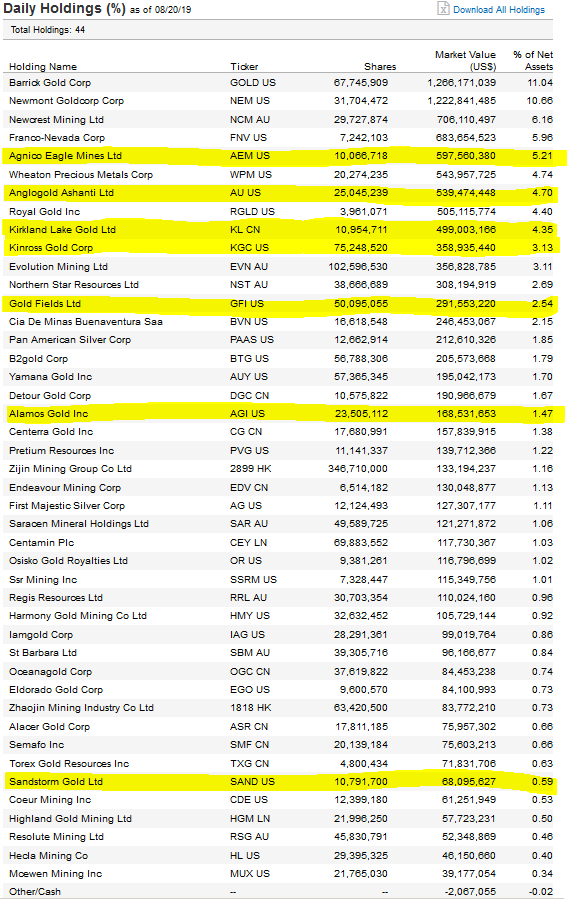Click Kinross Gold Corp shares 75,248,520
The width and height of the screenshot is (567, 900).
360,248
